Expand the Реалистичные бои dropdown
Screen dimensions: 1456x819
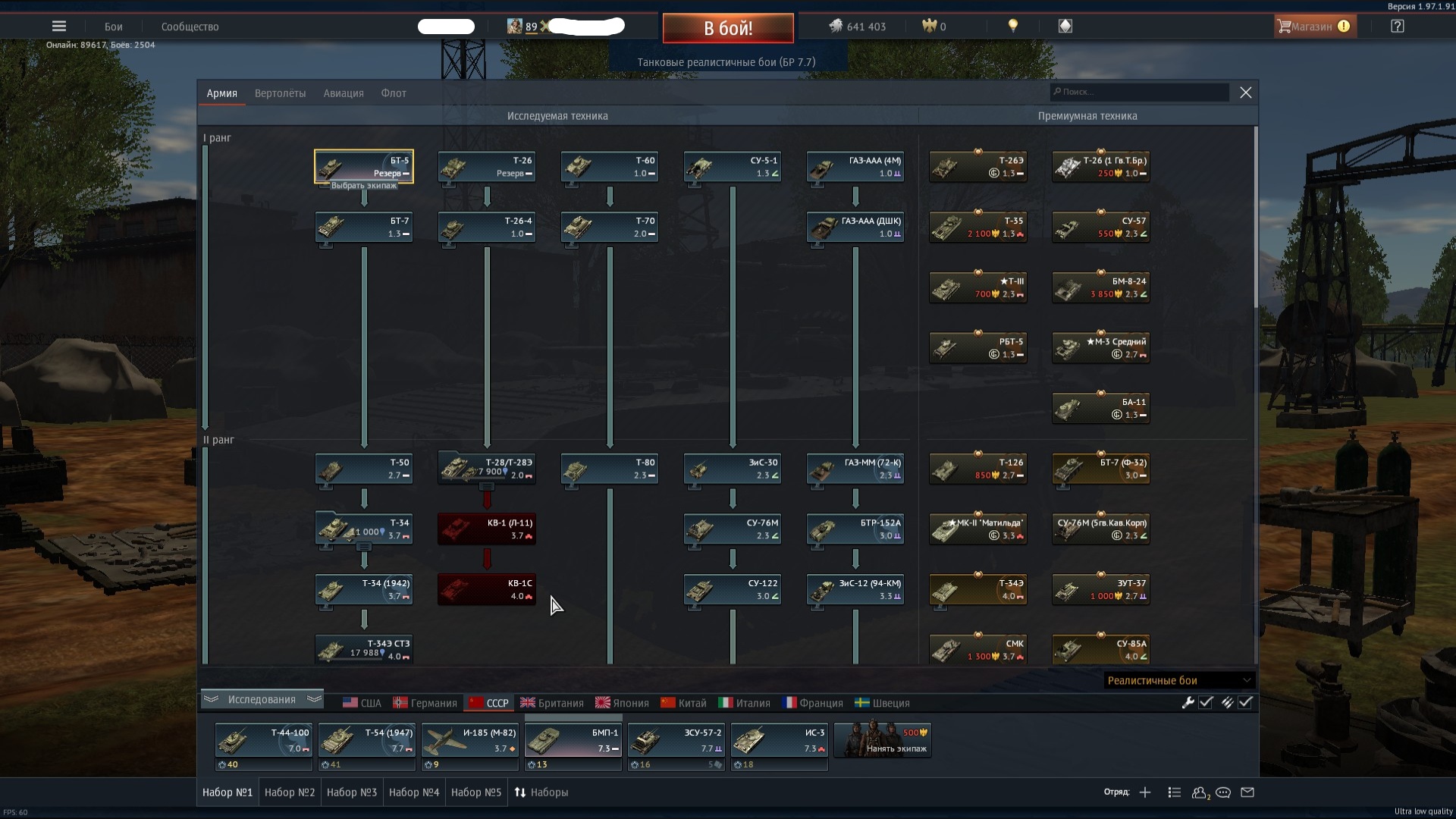[1178, 680]
